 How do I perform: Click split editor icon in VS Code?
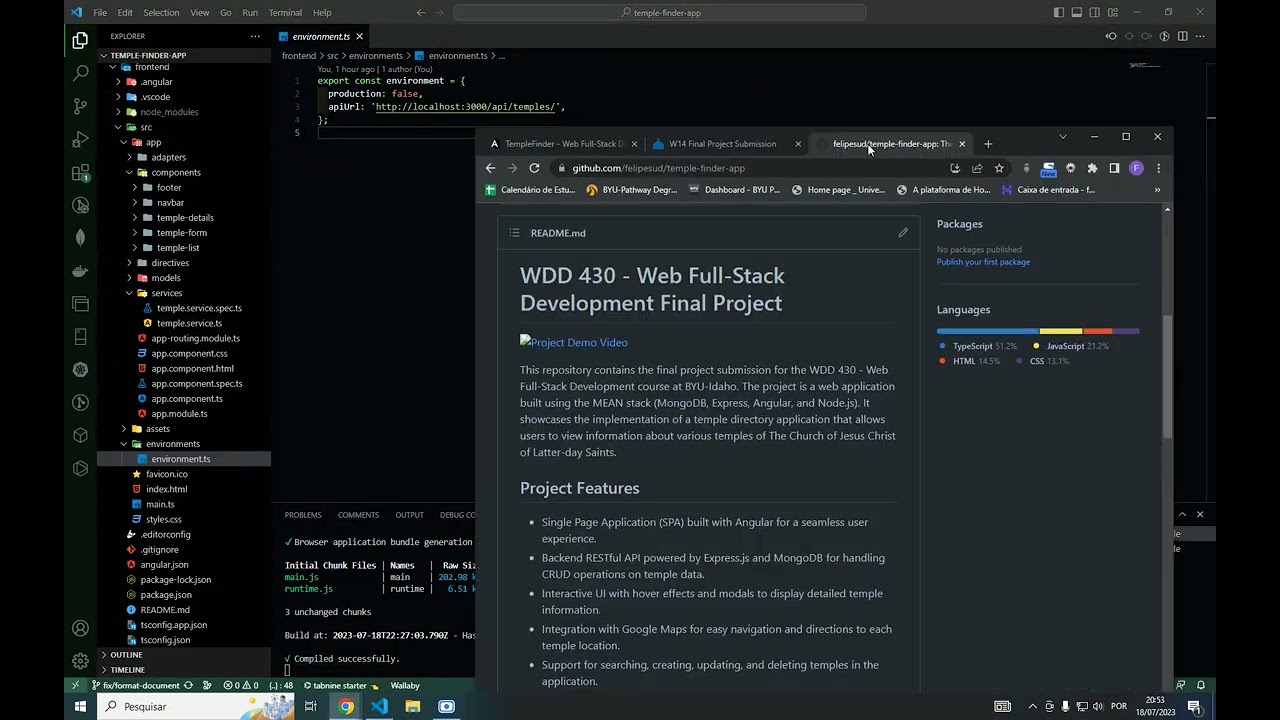(x=1182, y=36)
